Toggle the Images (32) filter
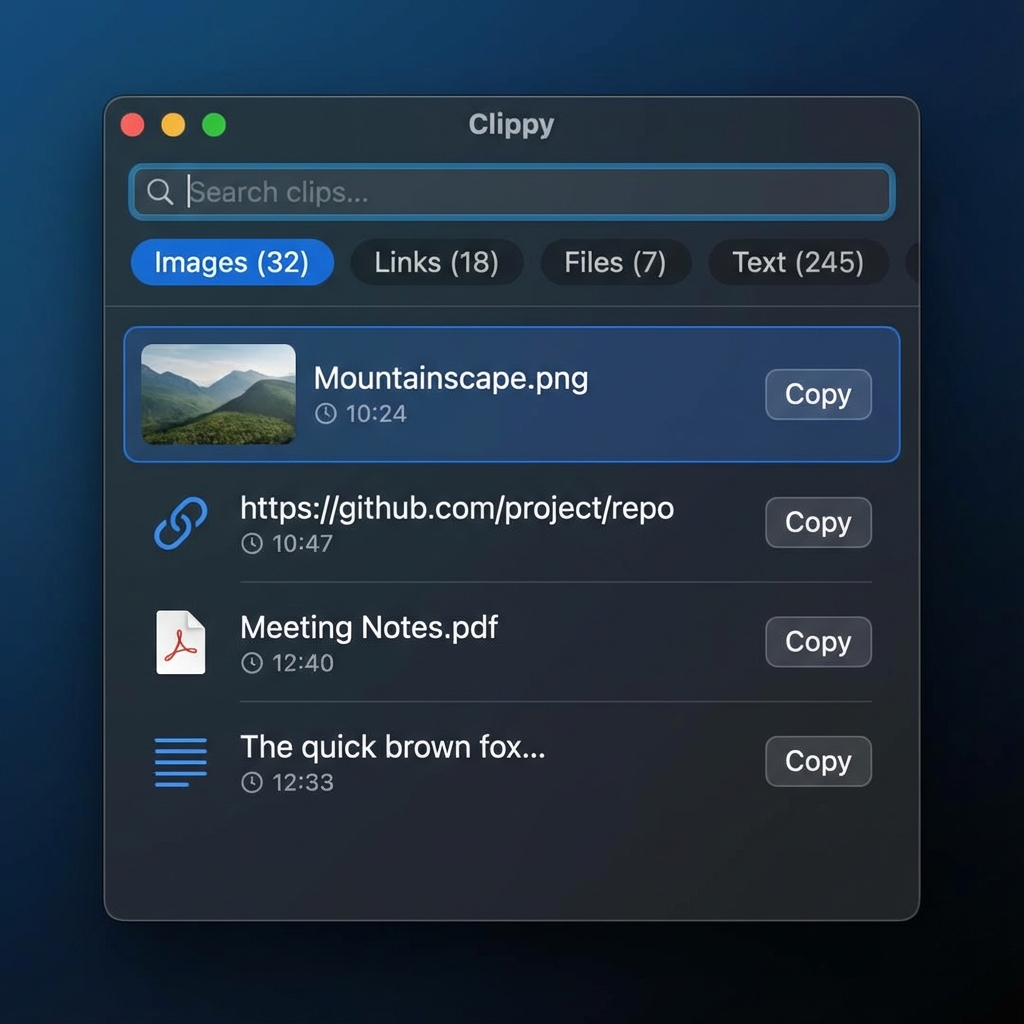Viewport: 1024px width, 1024px height. (x=232, y=262)
